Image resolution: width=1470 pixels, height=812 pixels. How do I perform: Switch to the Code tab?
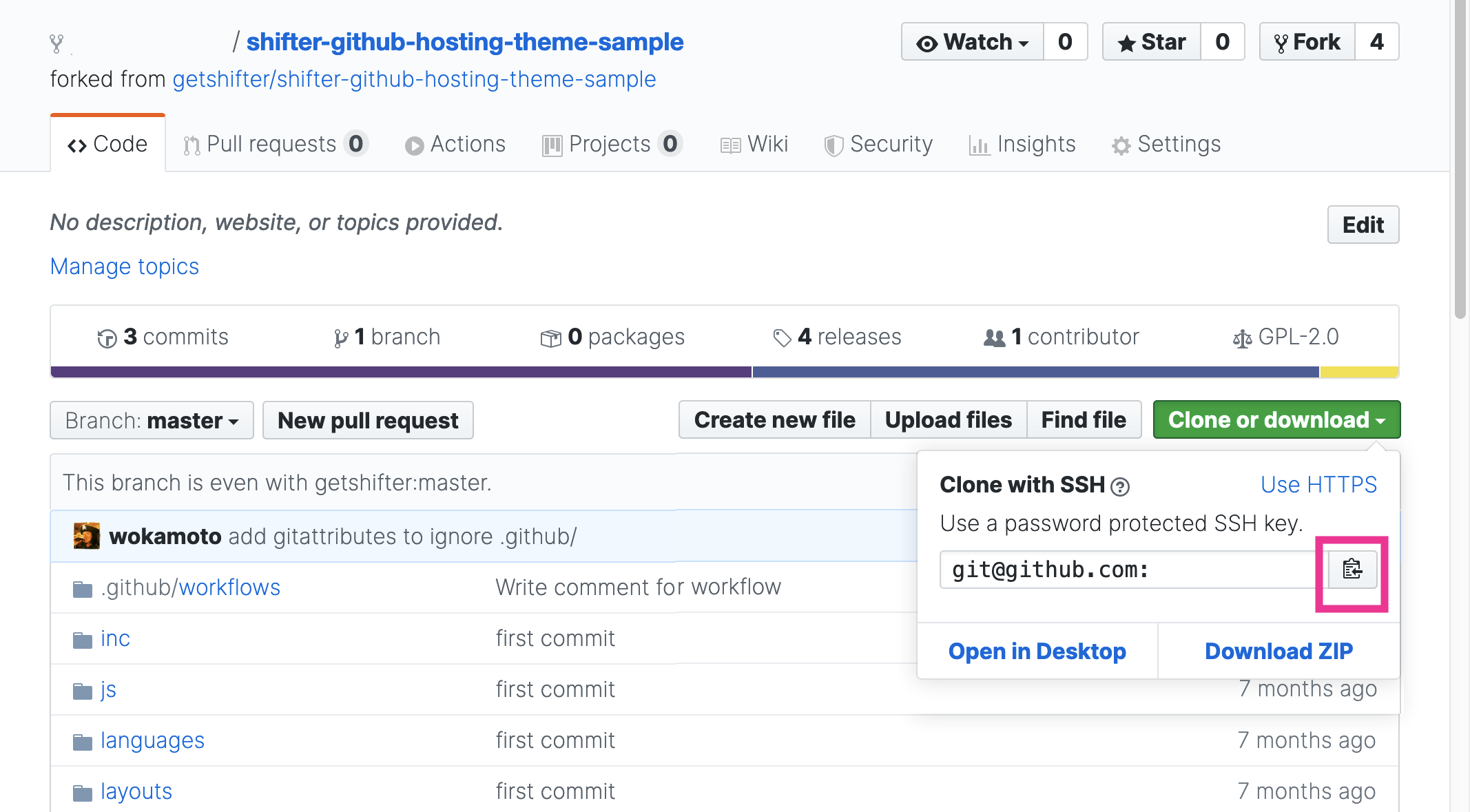pyautogui.click(x=107, y=144)
